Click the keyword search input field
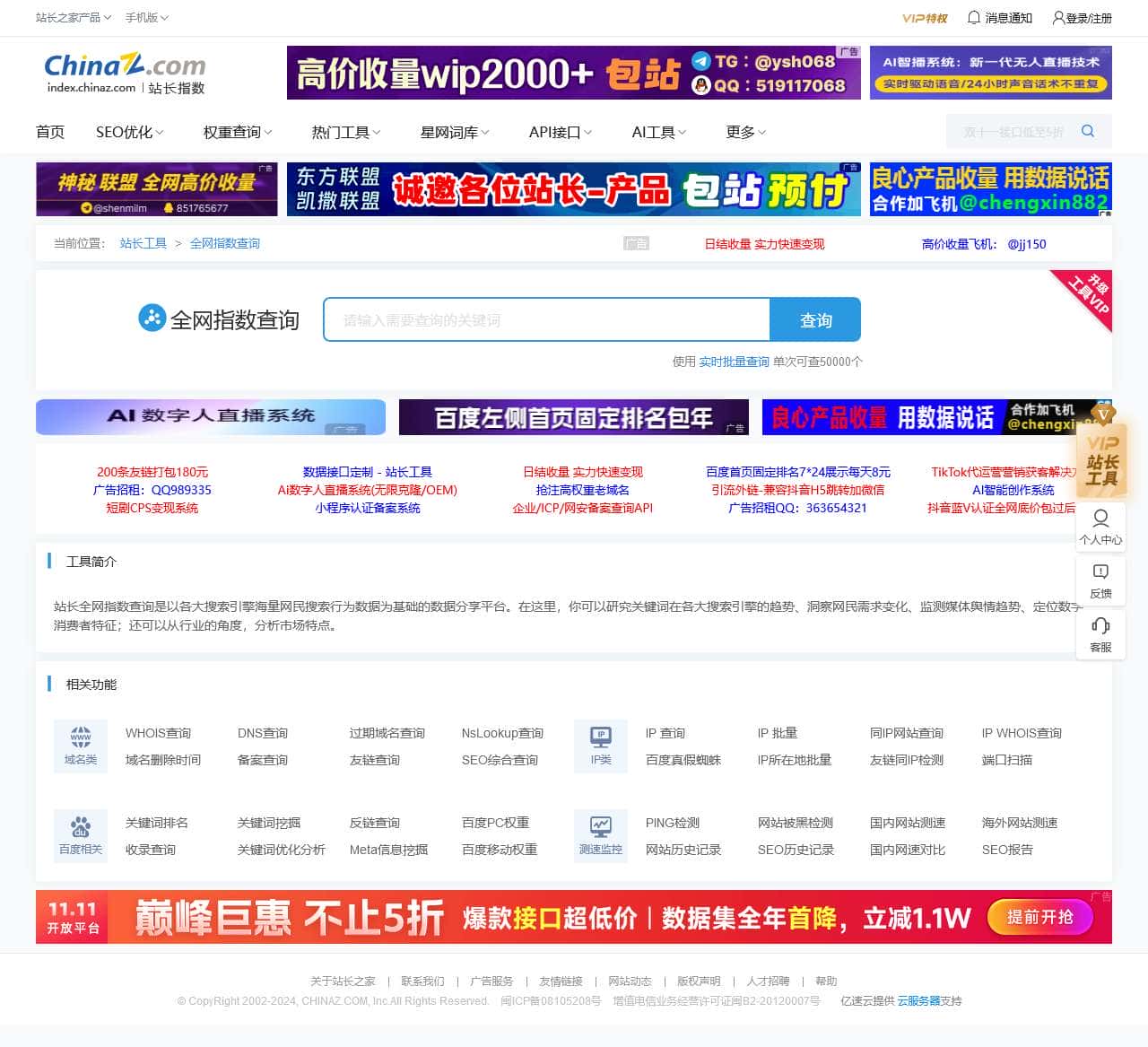This screenshot has height=1047, width=1148. [547, 319]
